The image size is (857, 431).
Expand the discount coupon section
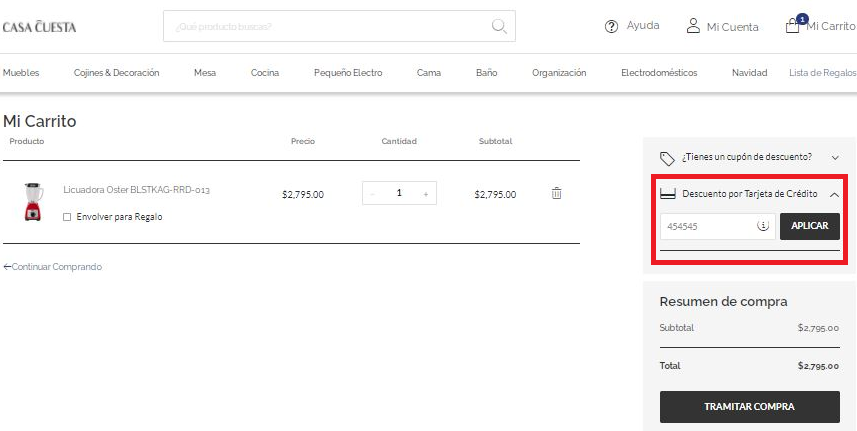[x=835, y=158]
